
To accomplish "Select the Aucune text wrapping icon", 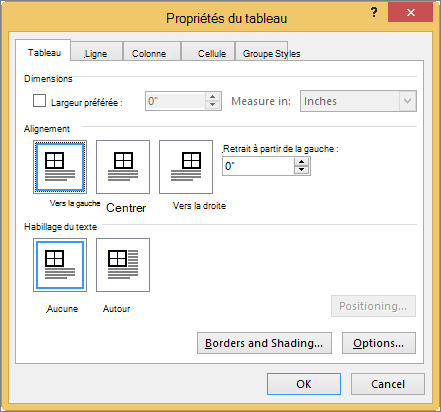I will [x=60, y=265].
